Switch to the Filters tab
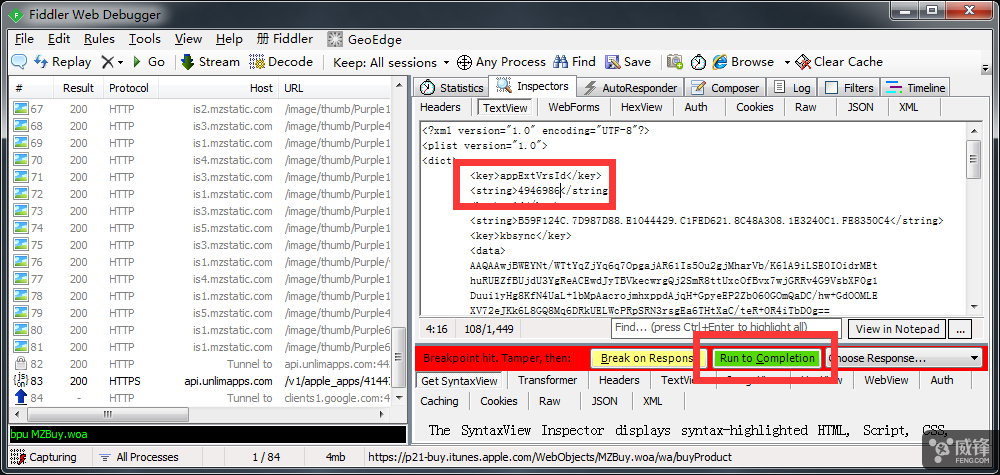This screenshot has width=1000, height=475. tap(849, 88)
